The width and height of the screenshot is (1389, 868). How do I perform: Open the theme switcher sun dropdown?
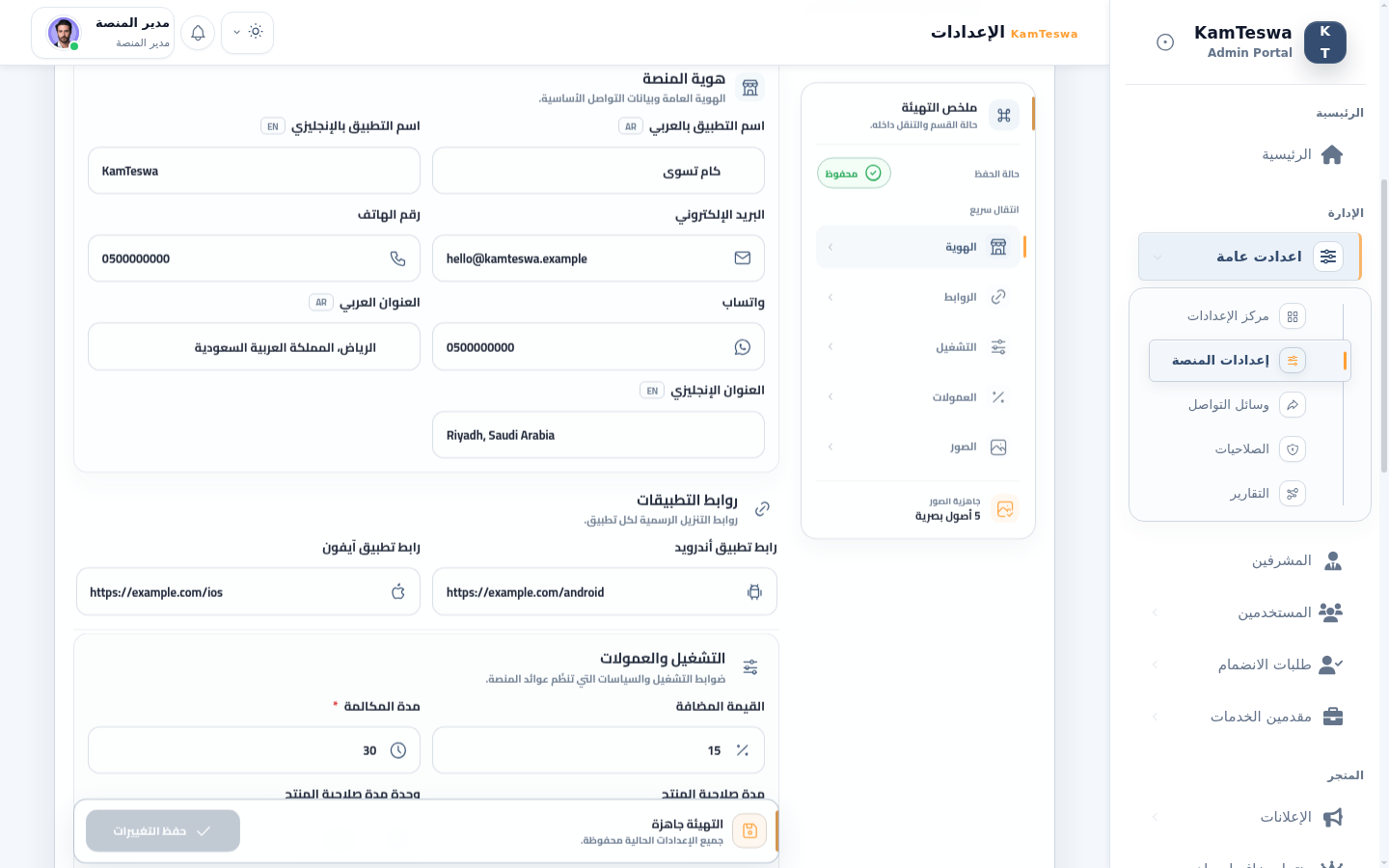coord(247,33)
